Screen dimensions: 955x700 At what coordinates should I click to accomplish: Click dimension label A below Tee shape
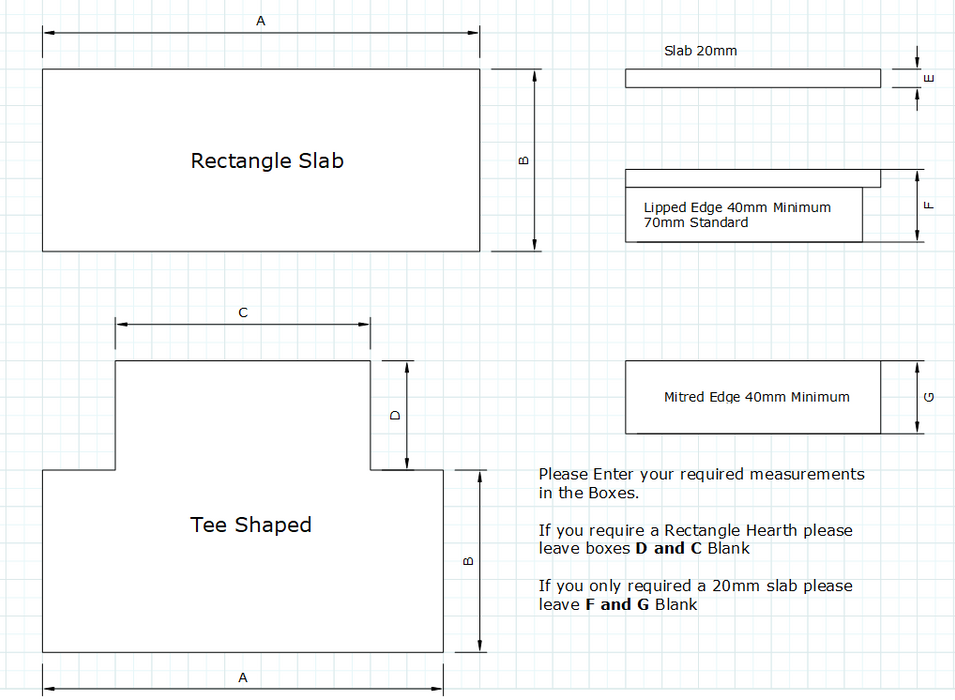243,678
